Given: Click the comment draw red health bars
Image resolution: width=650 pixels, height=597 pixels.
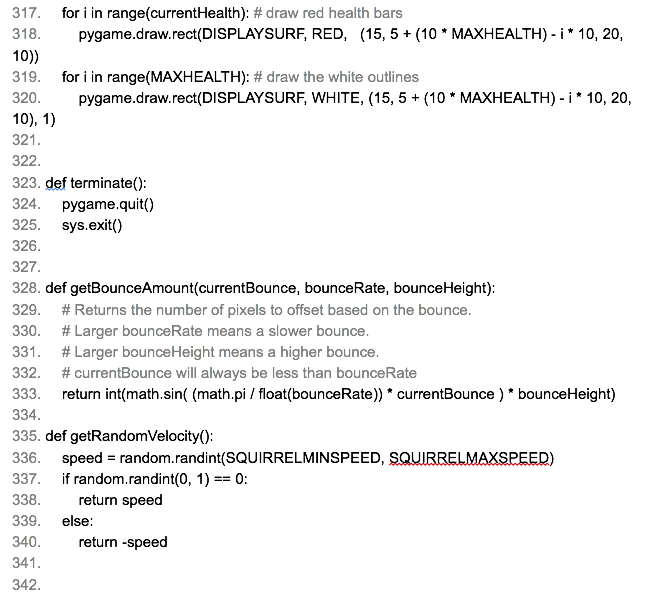Looking at the screenshot, I should [328, 13].
